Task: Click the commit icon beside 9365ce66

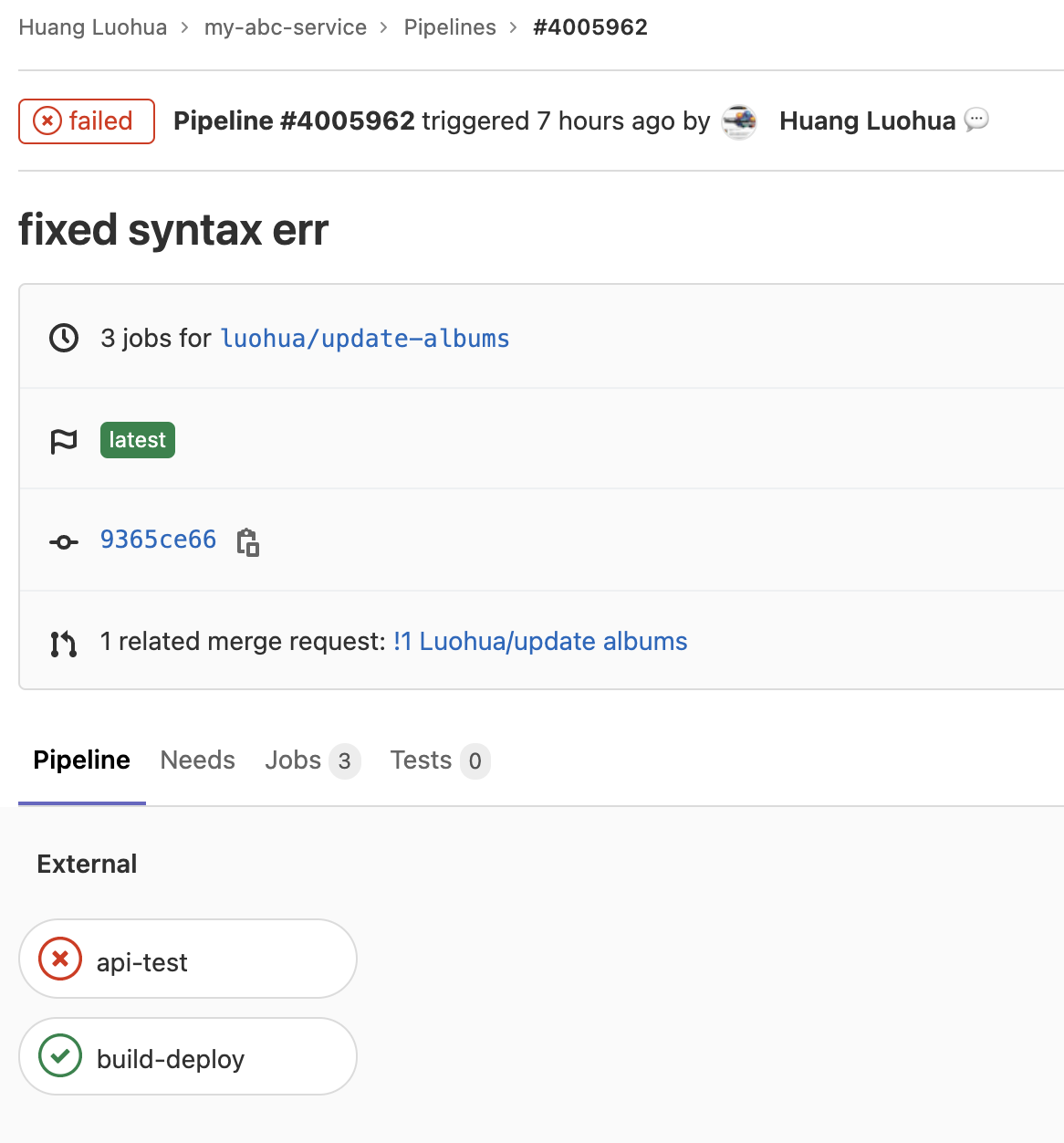Action: pos(64,541)
